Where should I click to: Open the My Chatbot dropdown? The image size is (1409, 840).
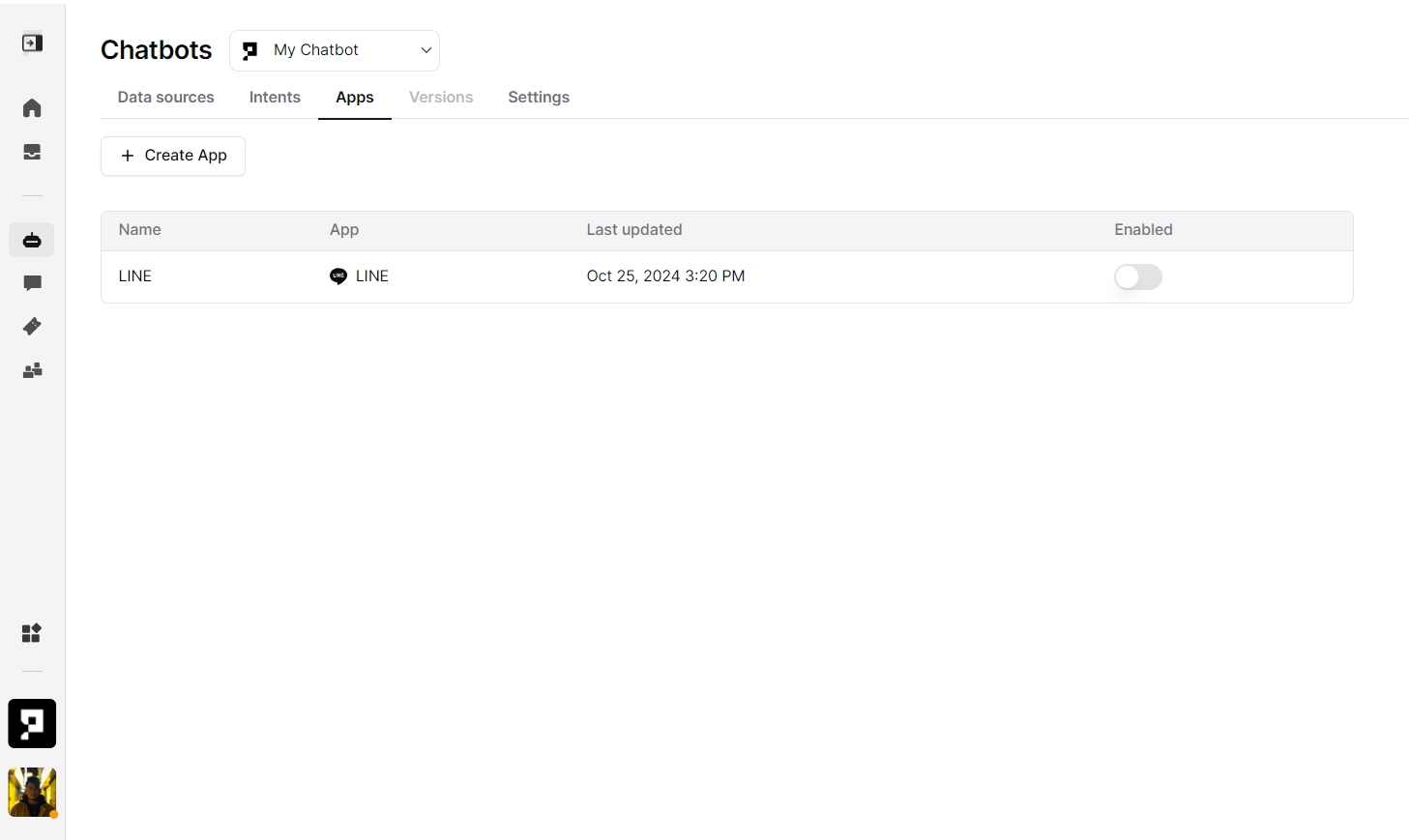click(334, 50)
